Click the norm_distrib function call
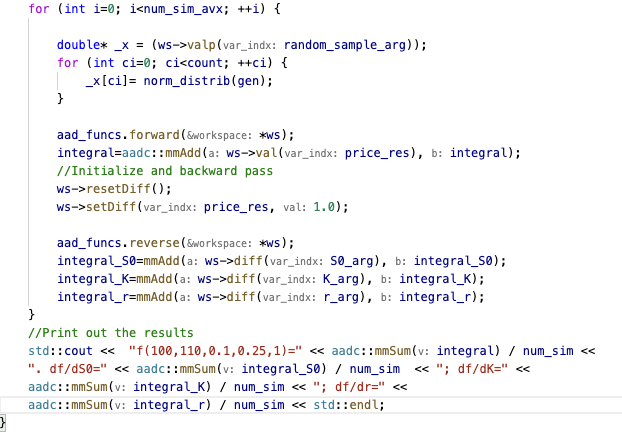The image size is (622, 435). point(186,81)
